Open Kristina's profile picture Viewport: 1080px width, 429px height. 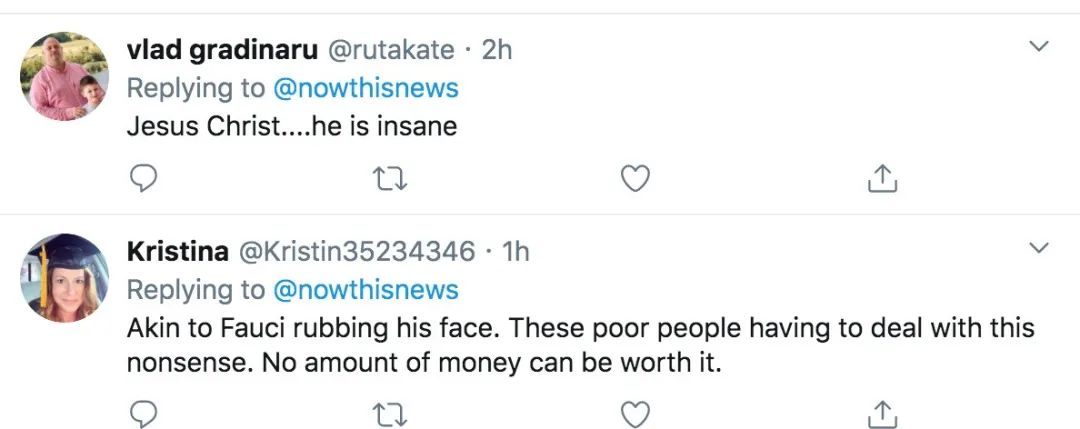click(x=65, y=278)
